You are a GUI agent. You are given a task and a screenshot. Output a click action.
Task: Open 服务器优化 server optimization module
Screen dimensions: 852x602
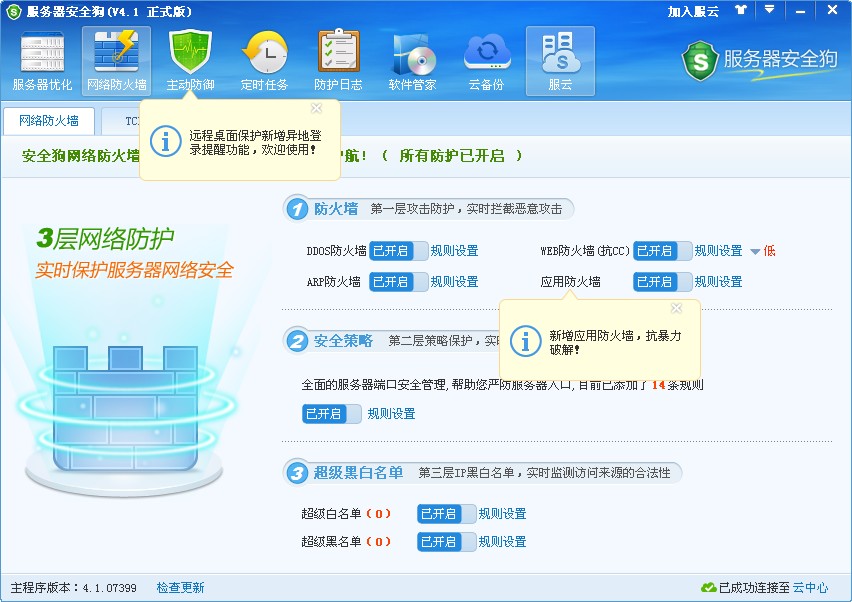pos(42,60)
